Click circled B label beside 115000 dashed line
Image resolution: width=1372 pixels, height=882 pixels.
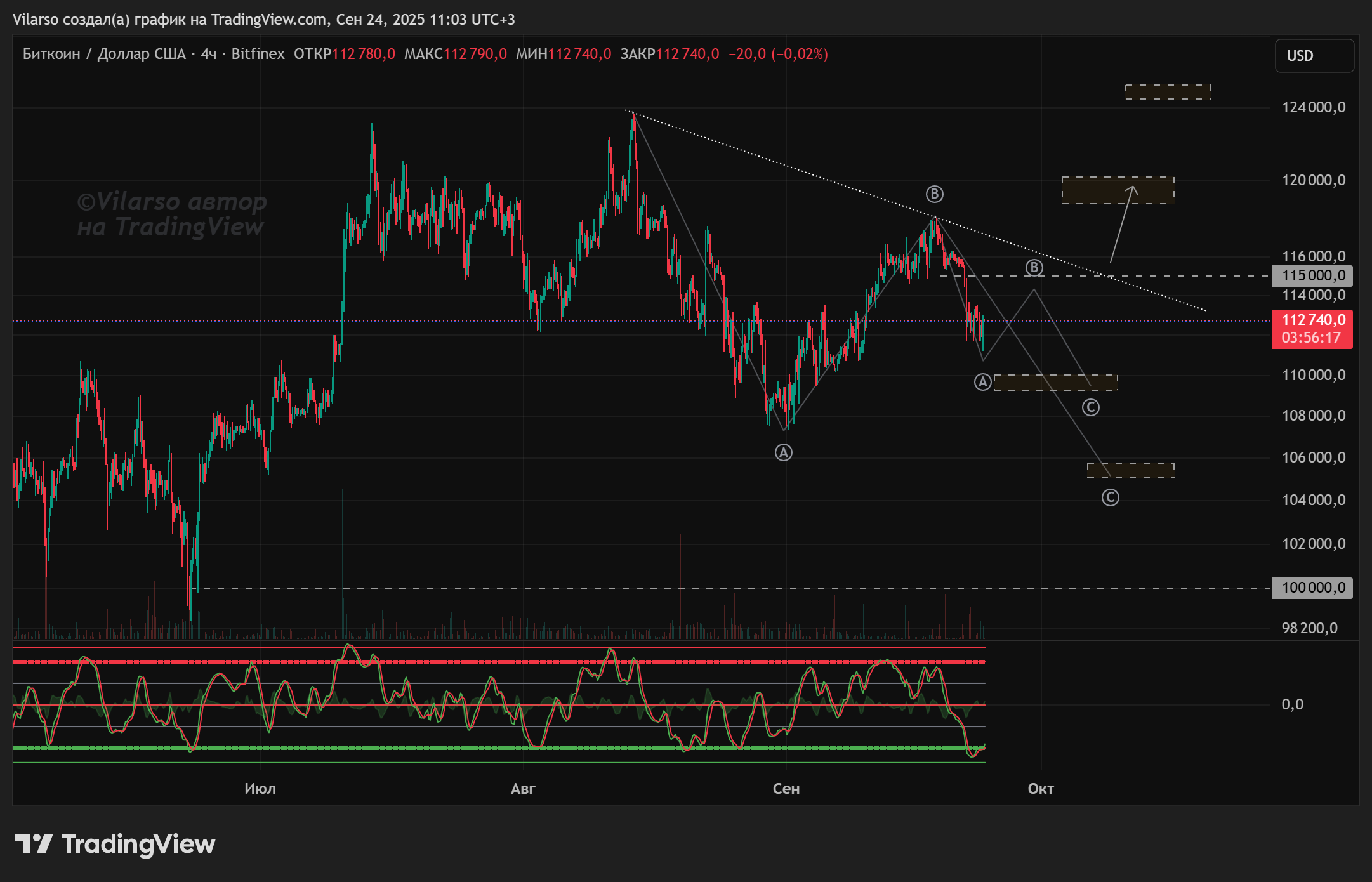[x=1034, y=268]
